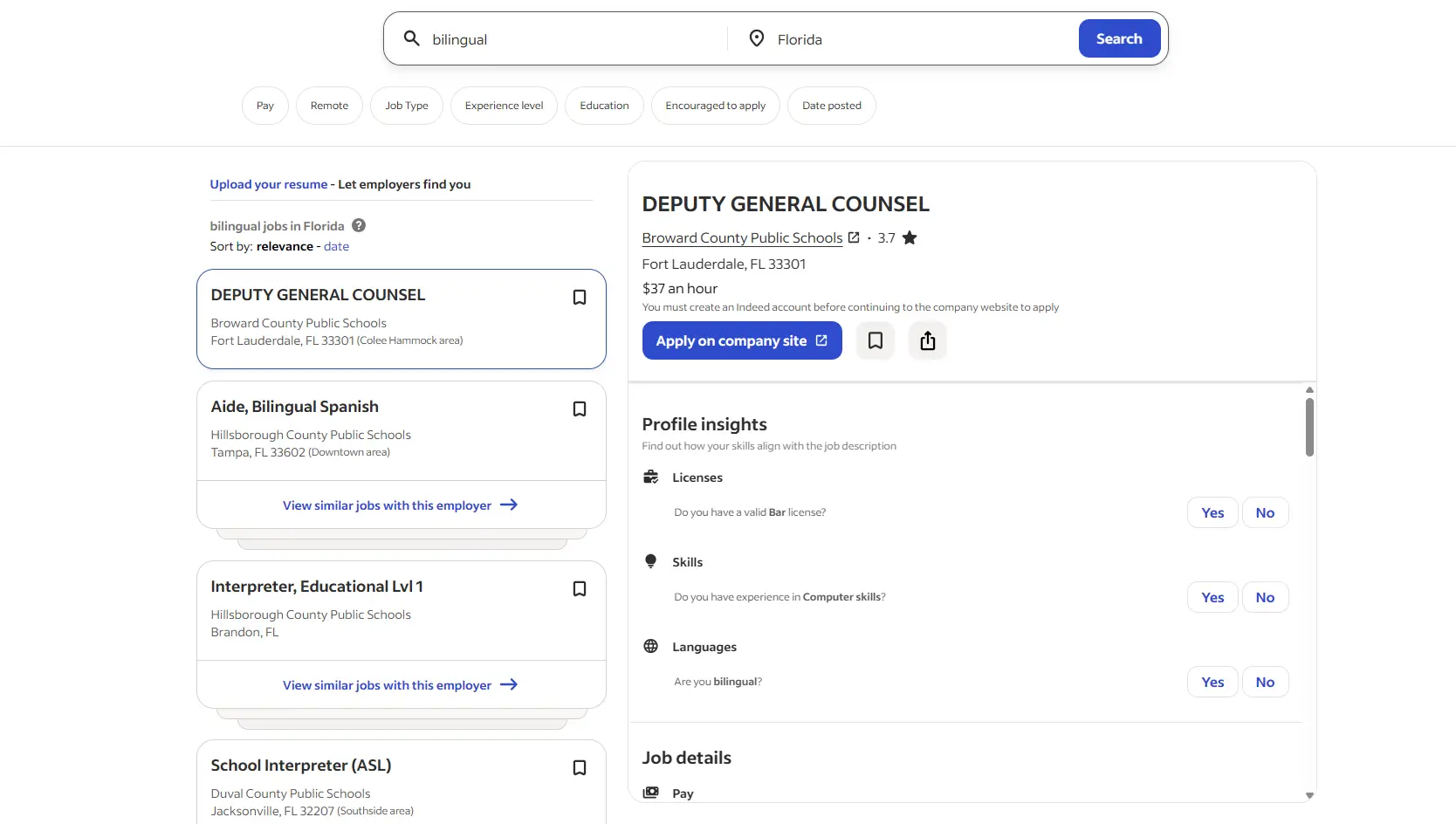Screen dimensions: 1456x824
Task: Click the star rating icon
Action: click(x=910, y=237)
